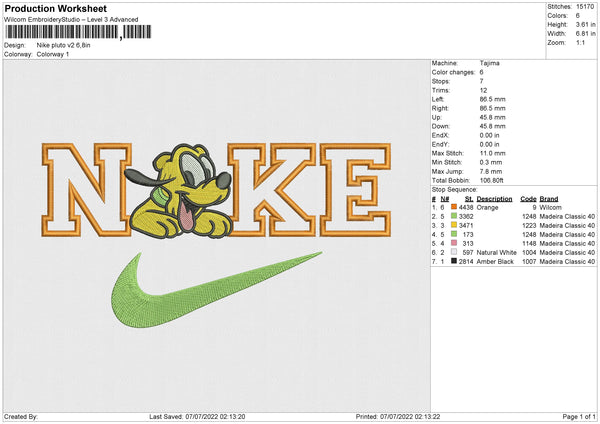Click the Amber Black color swatch
Image resolution: width=600 pixels, height=424 pixels.
tap(454, 261)
